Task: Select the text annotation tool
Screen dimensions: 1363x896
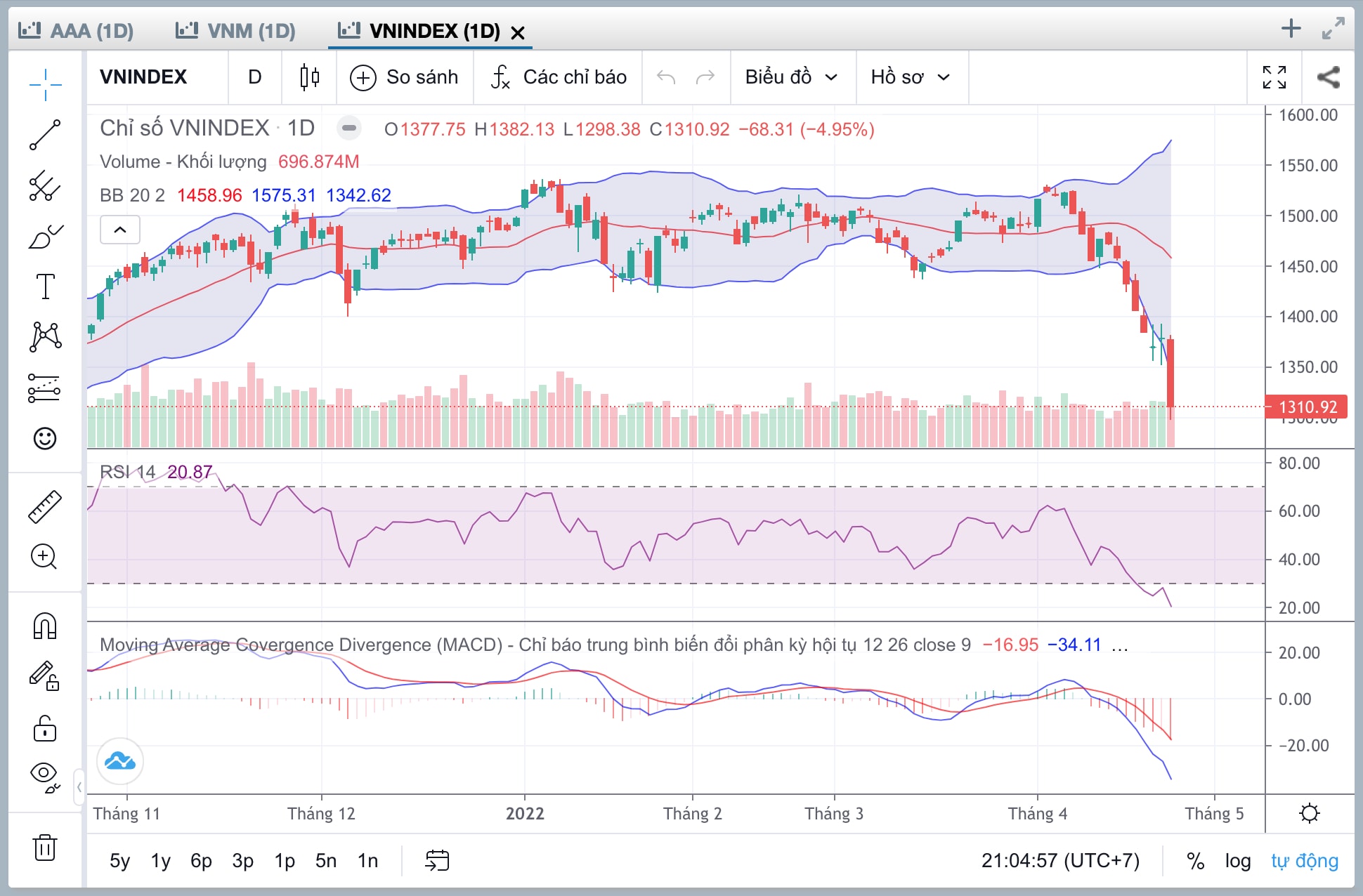Action: 45,286
